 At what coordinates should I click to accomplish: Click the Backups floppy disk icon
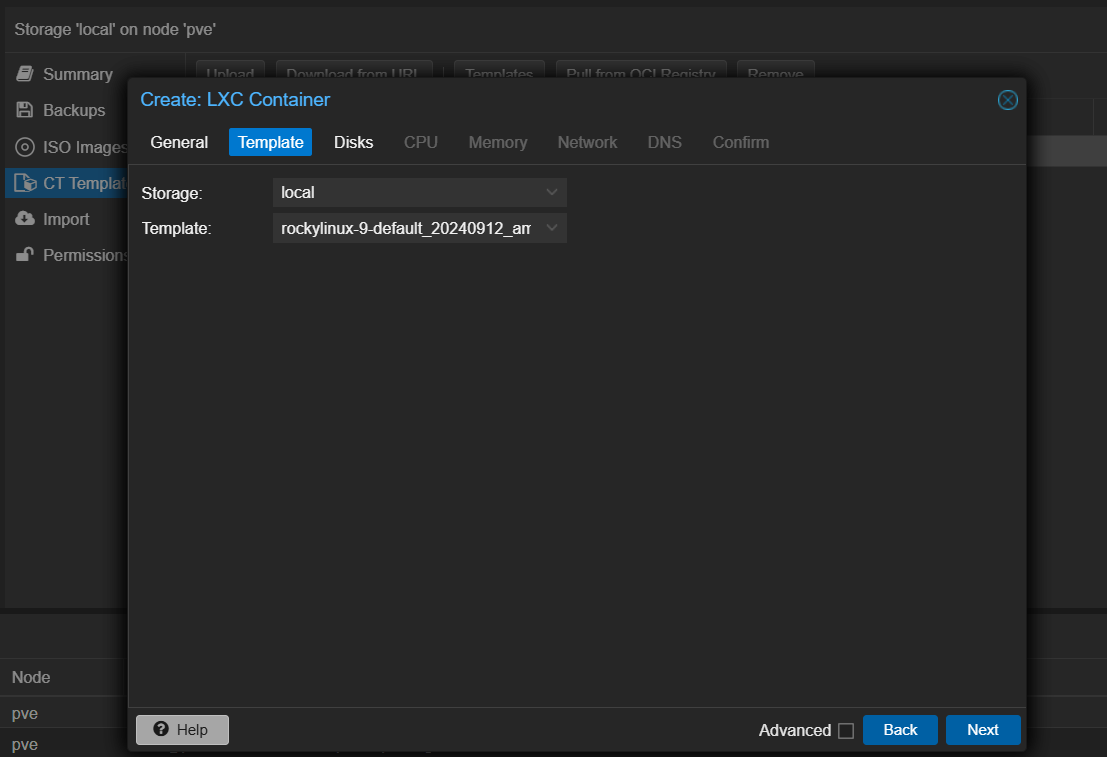point(25,109)
